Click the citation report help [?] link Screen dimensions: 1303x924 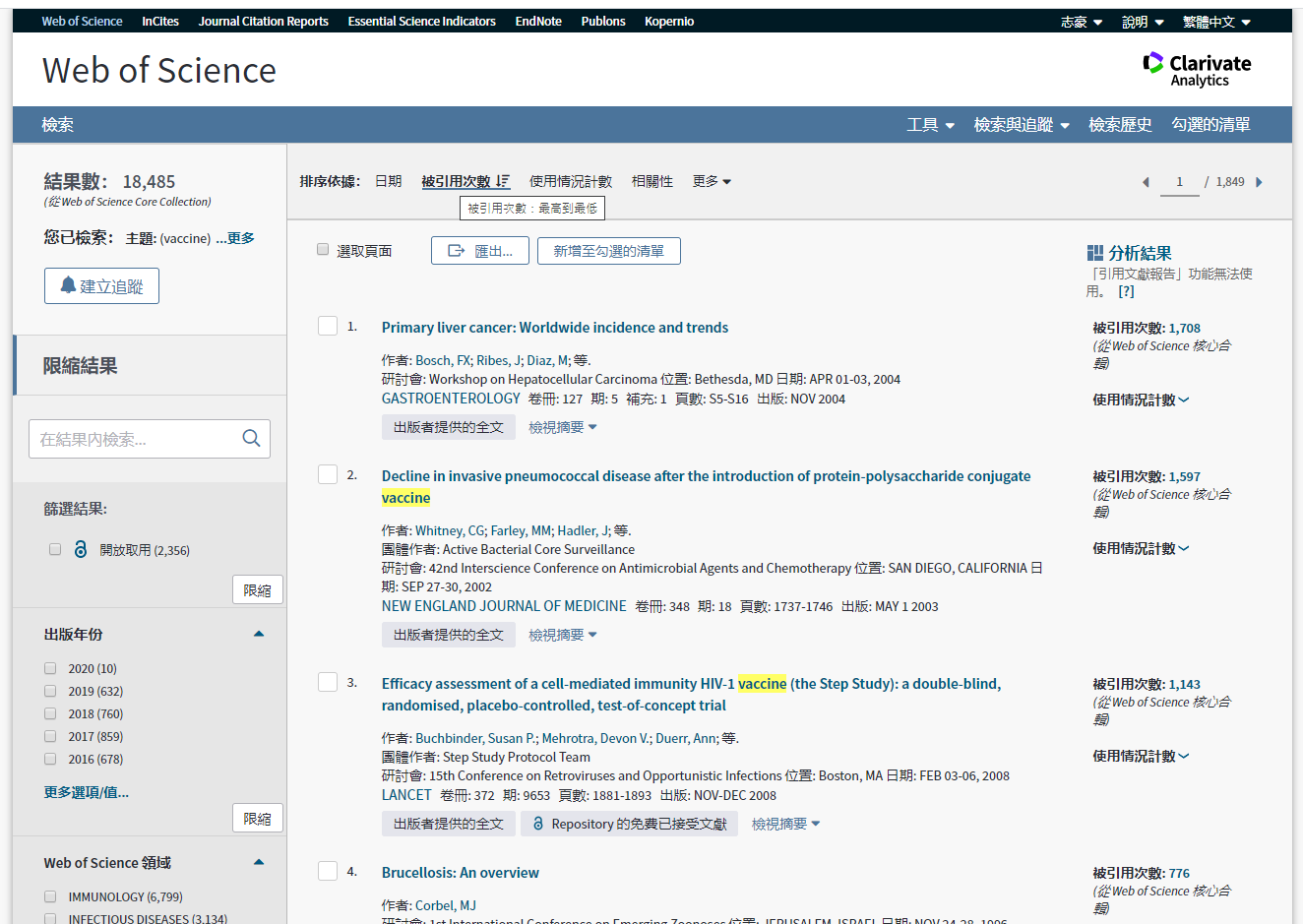(1126, 291)
